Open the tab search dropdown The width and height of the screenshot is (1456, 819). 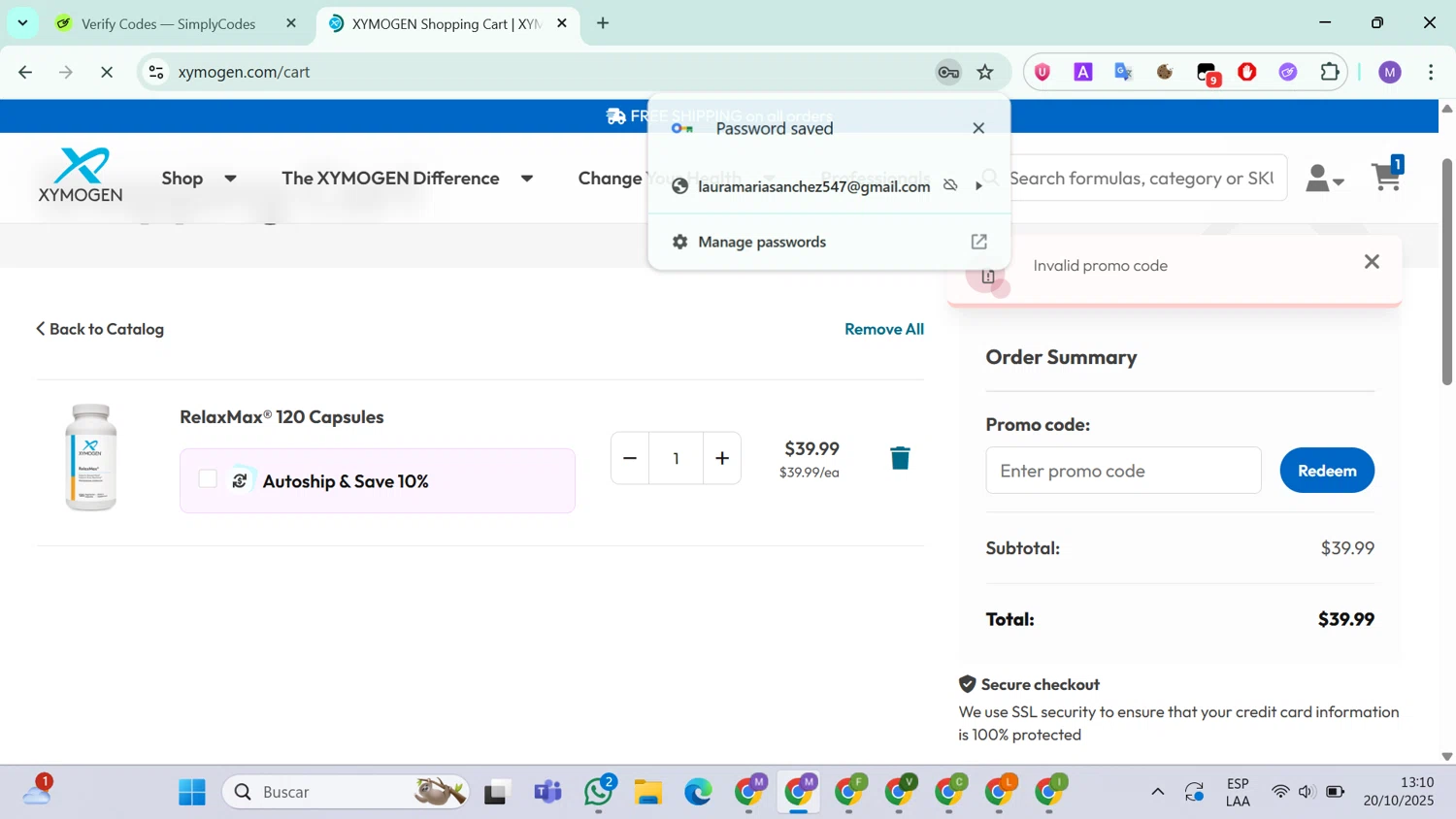coord(22,22)
